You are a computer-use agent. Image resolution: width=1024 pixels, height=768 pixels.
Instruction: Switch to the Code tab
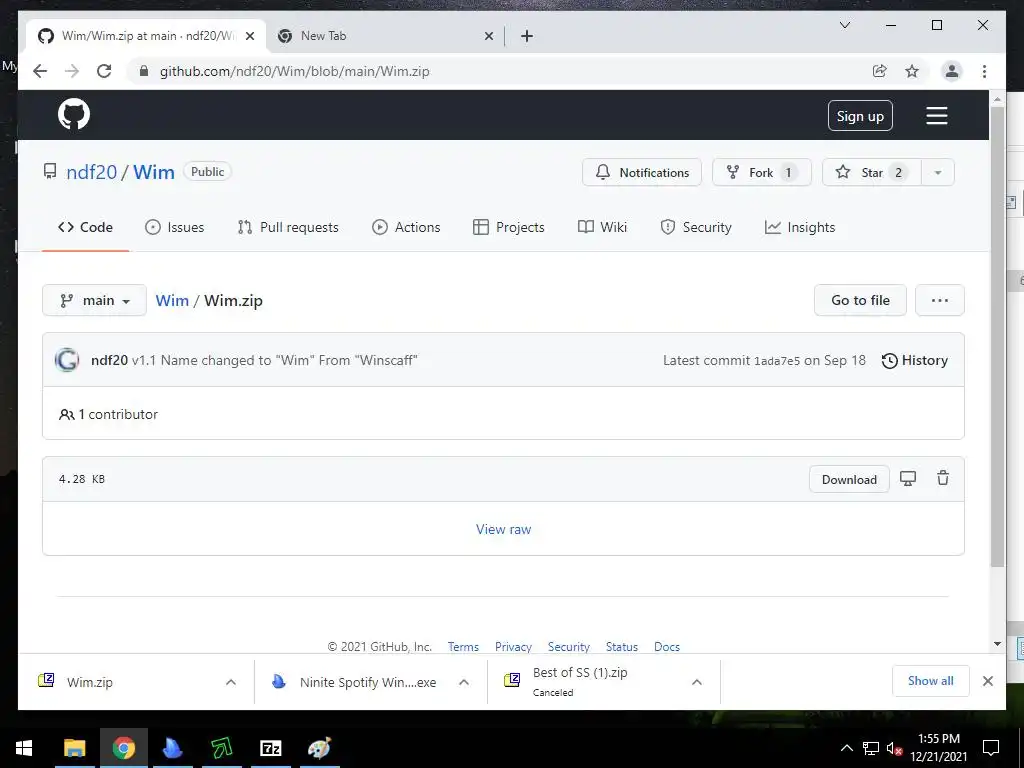click(86, 227)
